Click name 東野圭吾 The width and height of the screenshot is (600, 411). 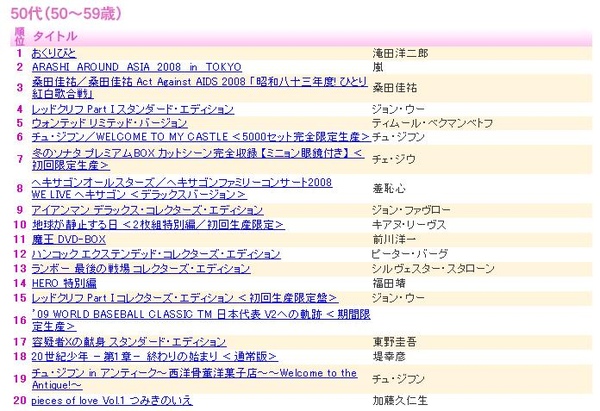395,341
